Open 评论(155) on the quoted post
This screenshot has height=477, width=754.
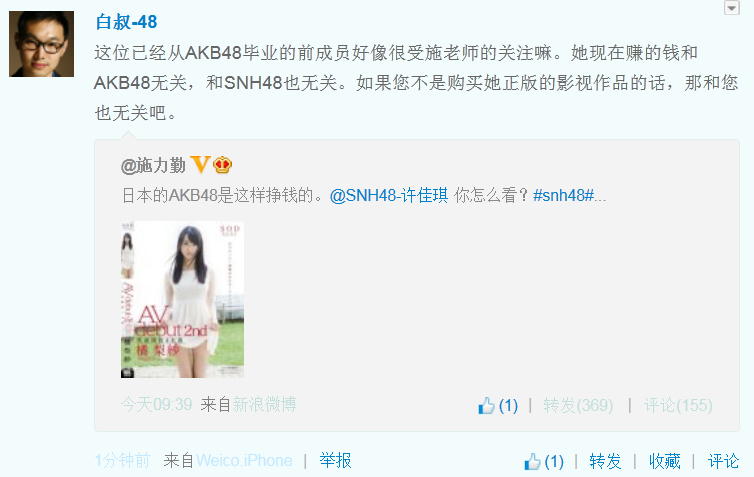[678, 405]
